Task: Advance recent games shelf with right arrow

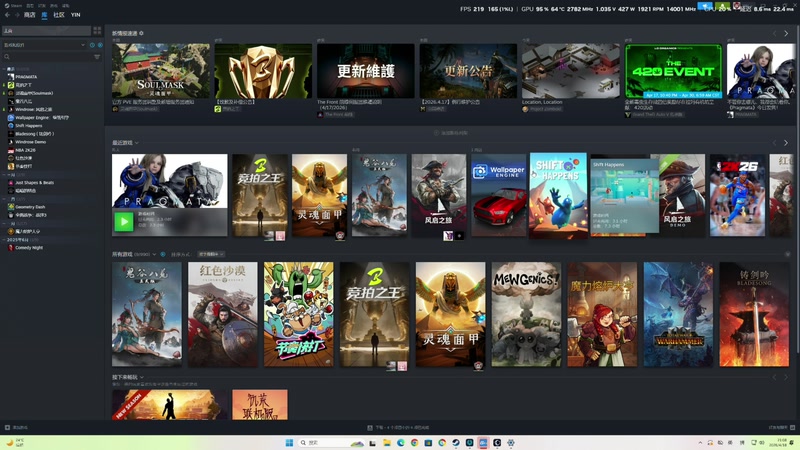Action: click(x=786, y=143)
